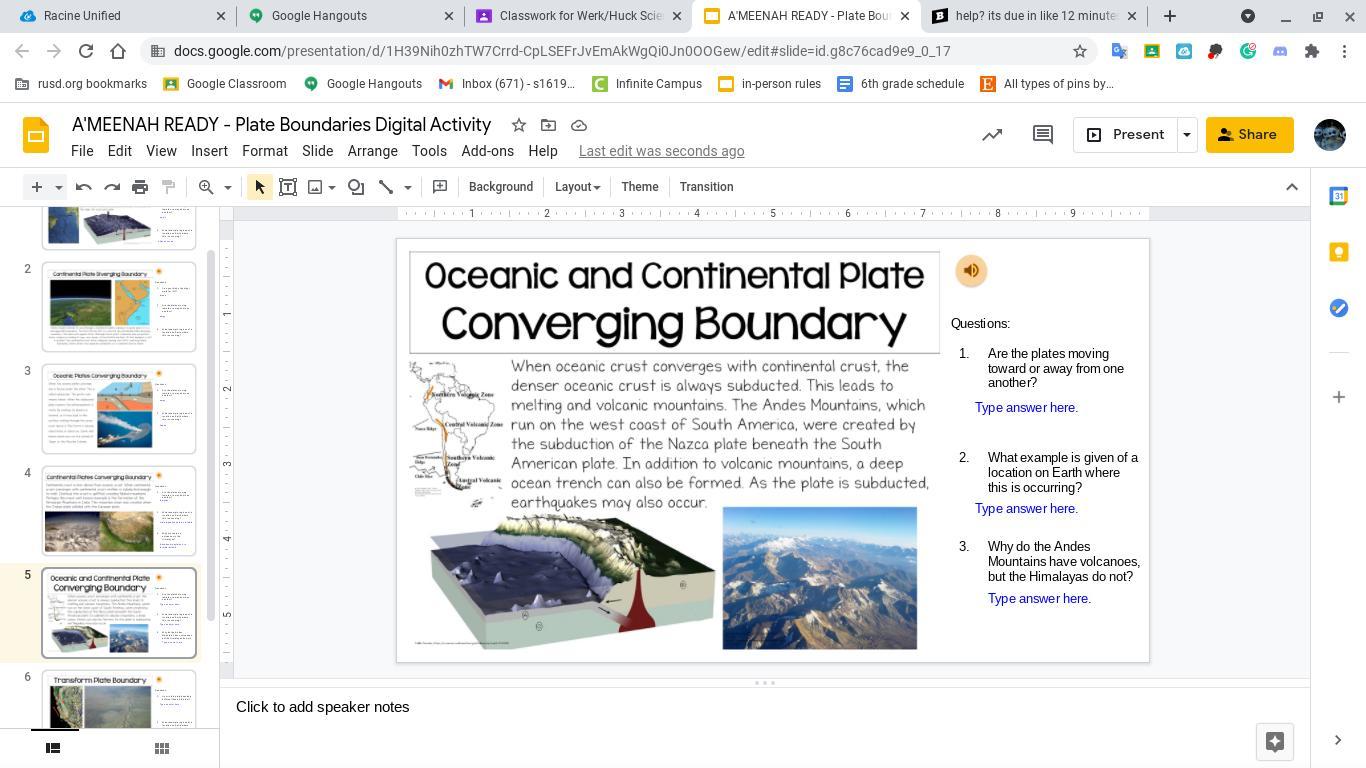1366x768 pixels.
Task: Switch to filmstrip view
Action: [54, 748]
